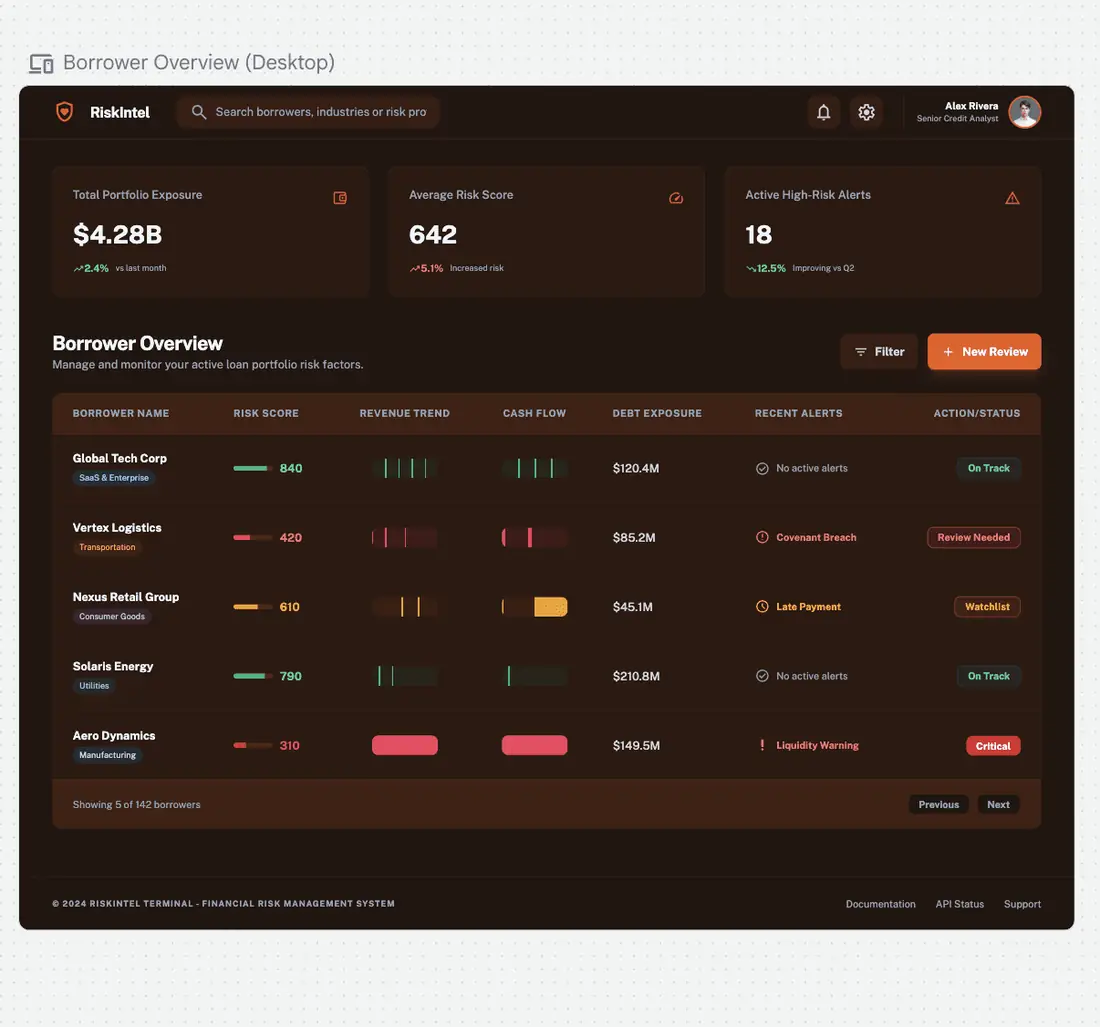This screenshot has height=1027, width=1100.
Task: Click the Watchlist badge for Nexus Retail Group
Action: tap(987, 607)
